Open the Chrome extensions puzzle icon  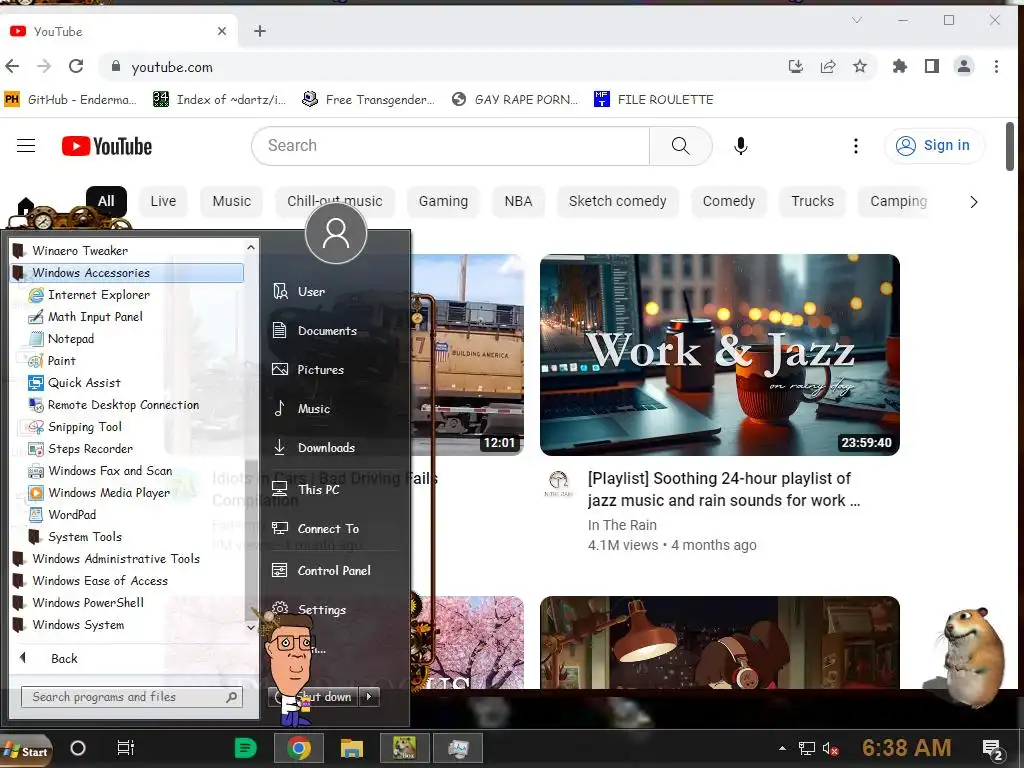pyautogui.click(x=900, y=66)
